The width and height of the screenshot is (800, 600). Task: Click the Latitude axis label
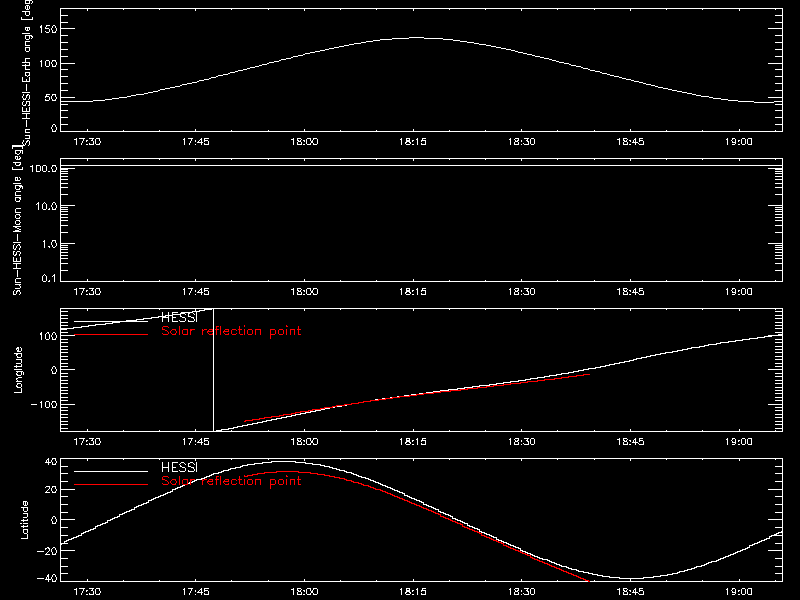24,520
